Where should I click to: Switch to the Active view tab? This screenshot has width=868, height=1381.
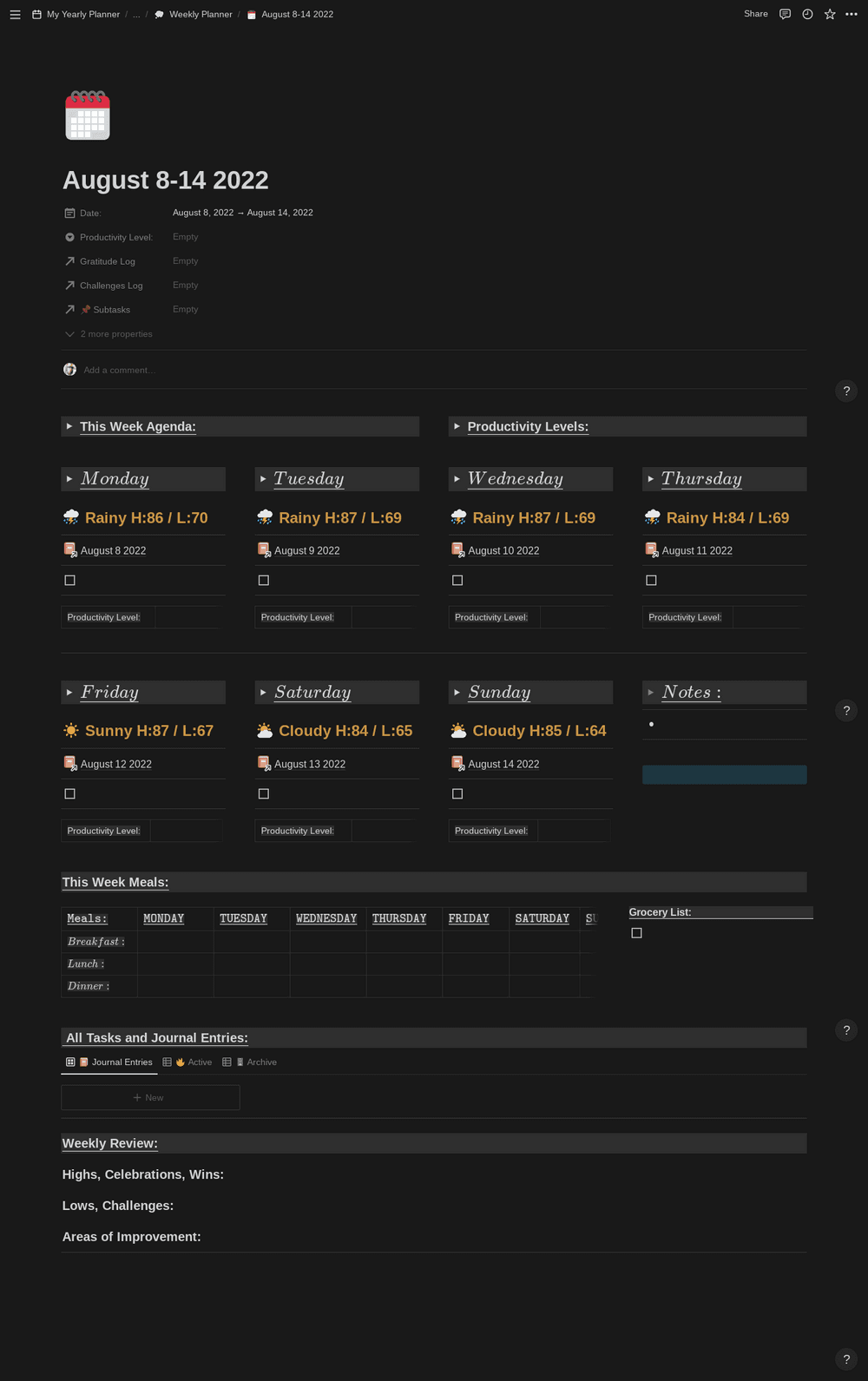click(193, 1062)
